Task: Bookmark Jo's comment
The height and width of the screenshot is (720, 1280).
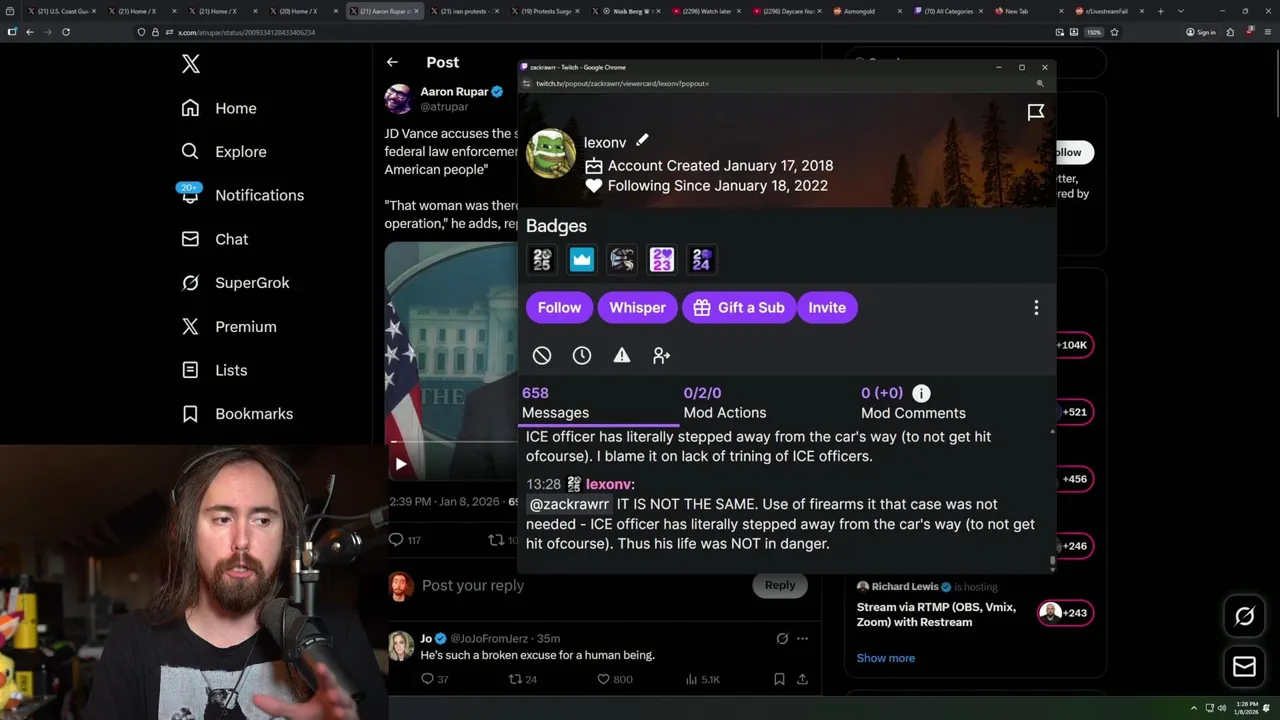Action: pos(779,679)
